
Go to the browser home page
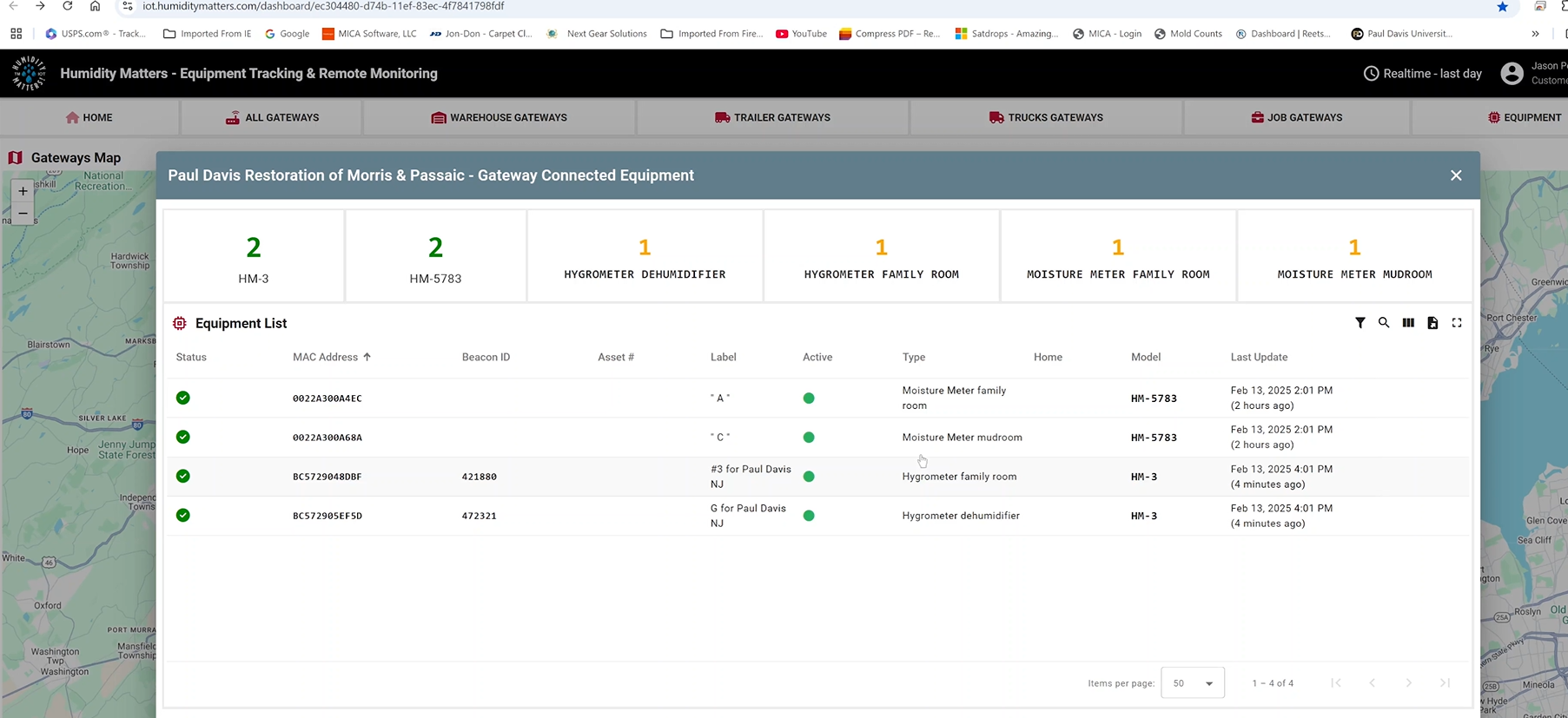pyautogui.click(x=95, y=6)
